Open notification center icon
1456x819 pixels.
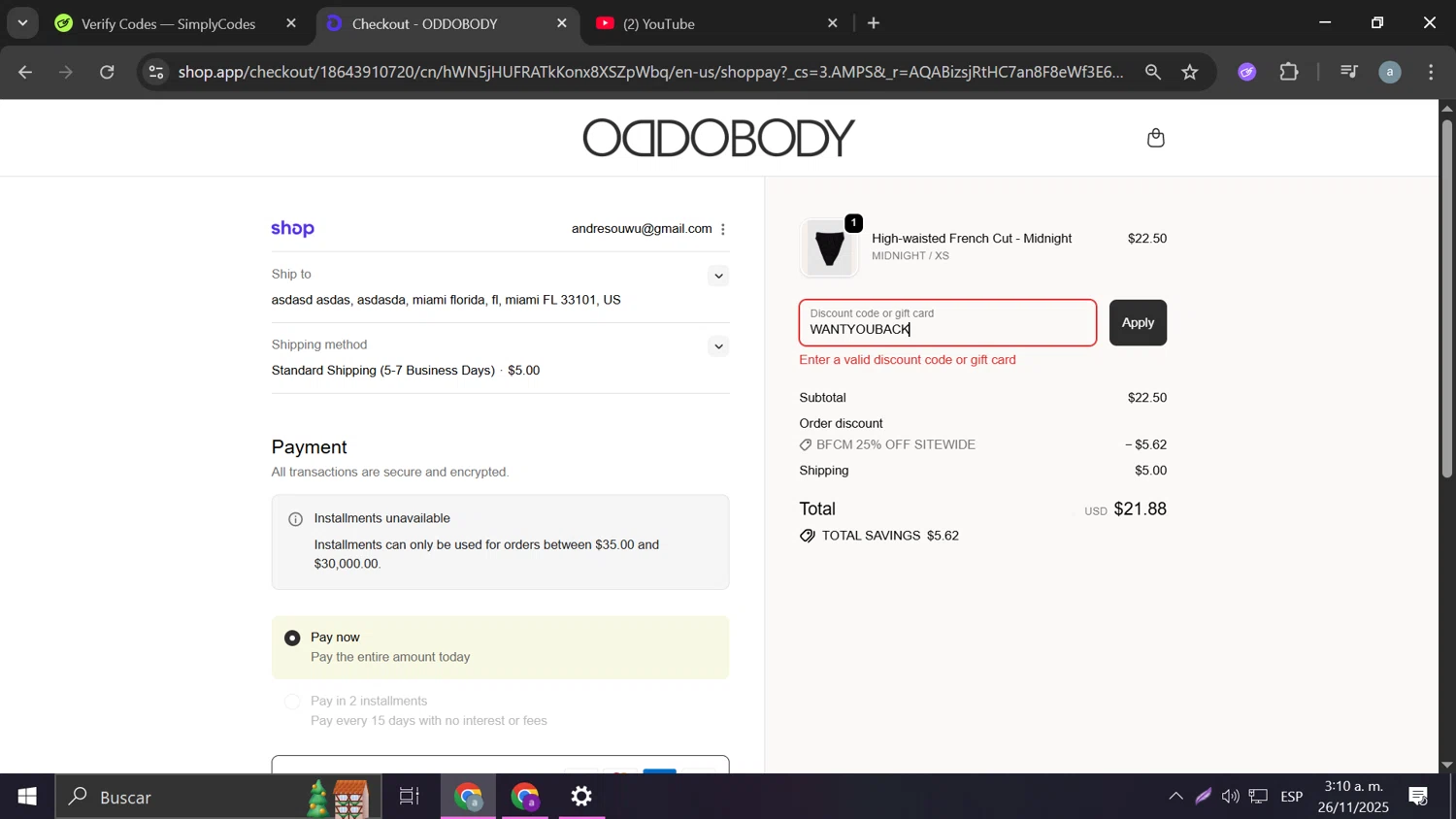1419,797
